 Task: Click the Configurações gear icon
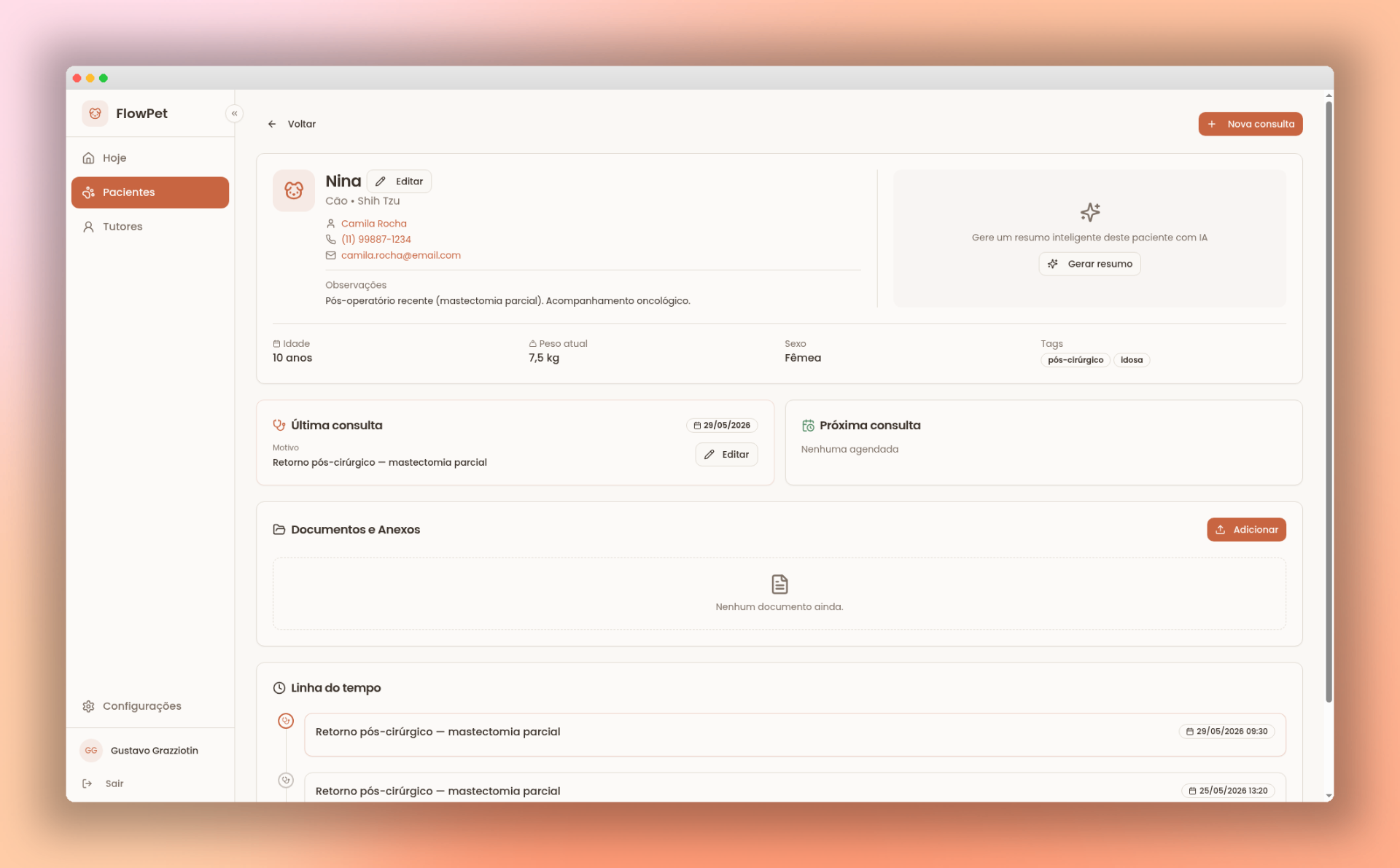coord(88,706)
